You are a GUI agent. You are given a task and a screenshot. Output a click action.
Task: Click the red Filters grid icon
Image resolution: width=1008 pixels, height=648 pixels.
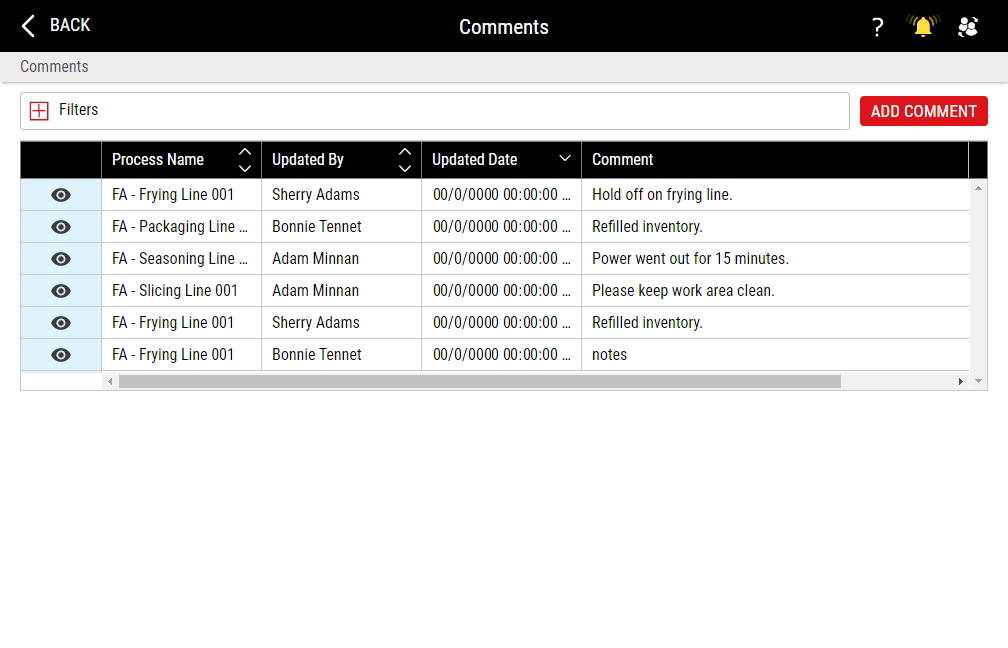point(38,110)
